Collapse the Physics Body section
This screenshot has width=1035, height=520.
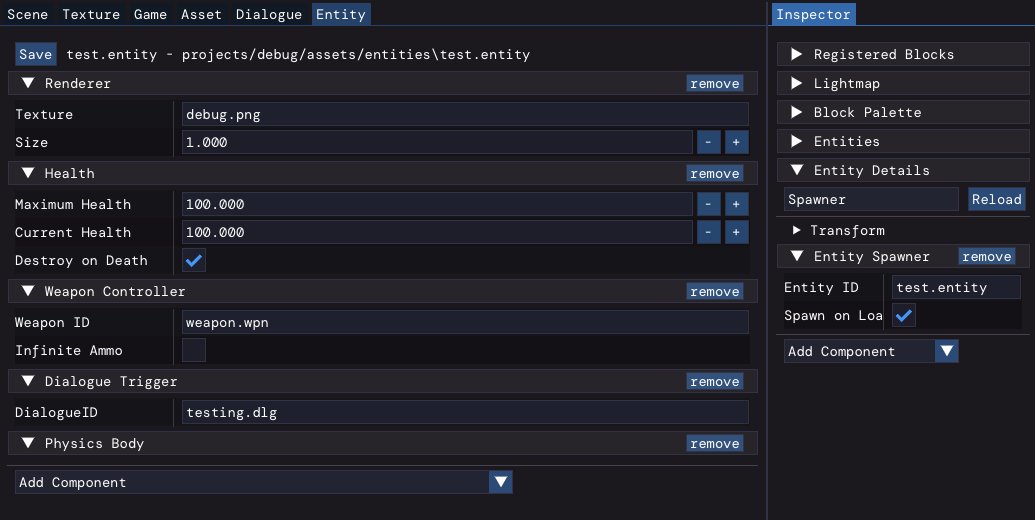[x=28, y=443]
